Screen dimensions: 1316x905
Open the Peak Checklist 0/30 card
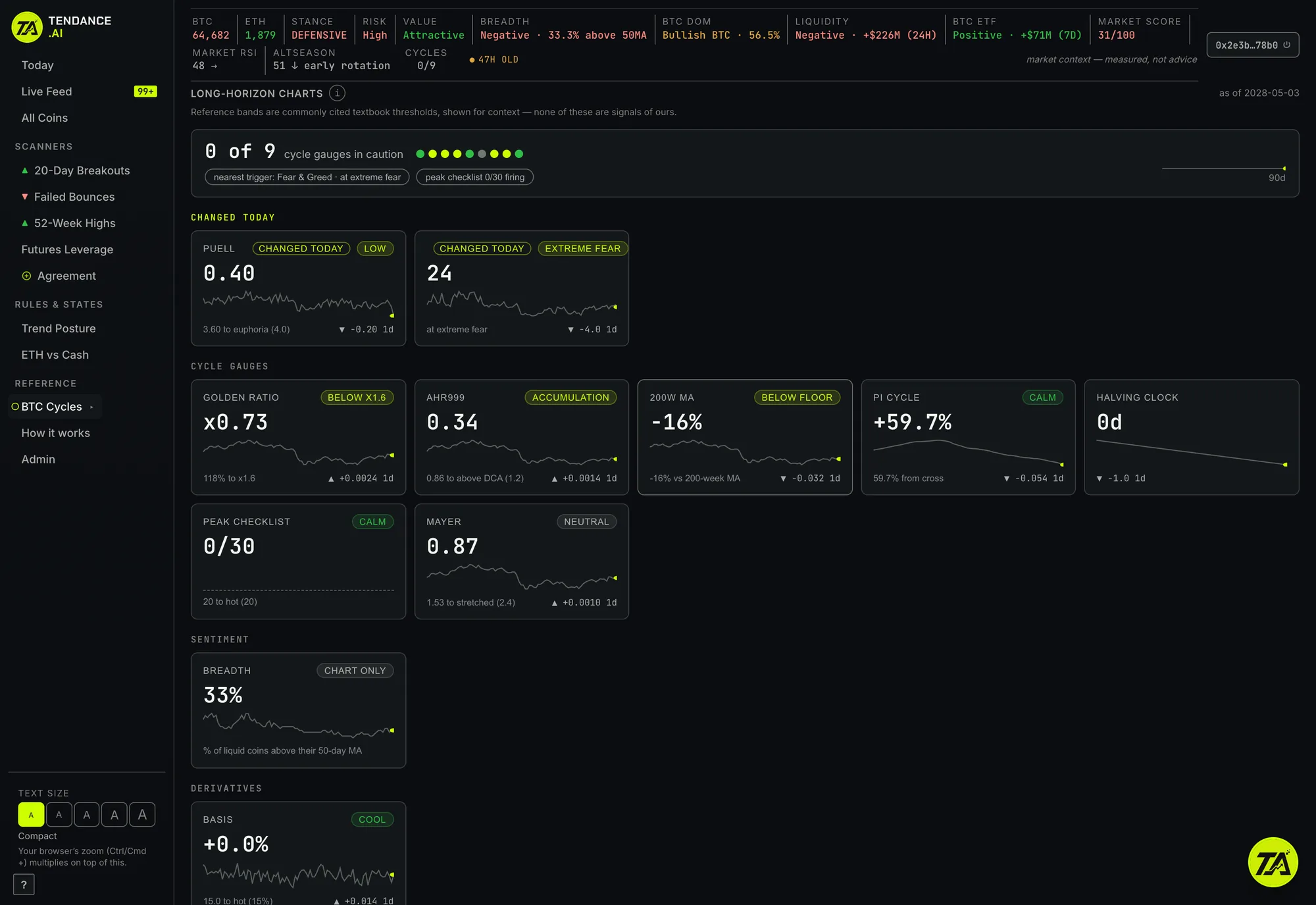click(298, 561)
